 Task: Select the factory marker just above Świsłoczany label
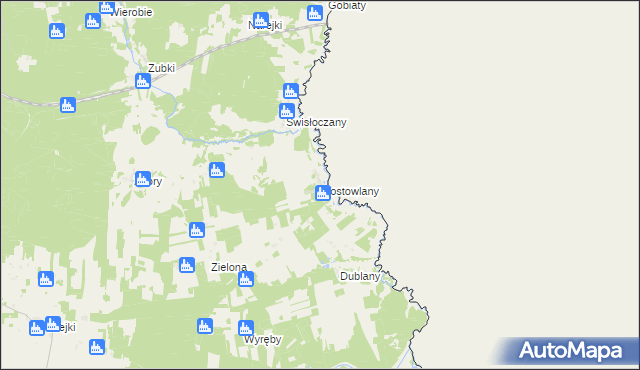coord(287,111)
